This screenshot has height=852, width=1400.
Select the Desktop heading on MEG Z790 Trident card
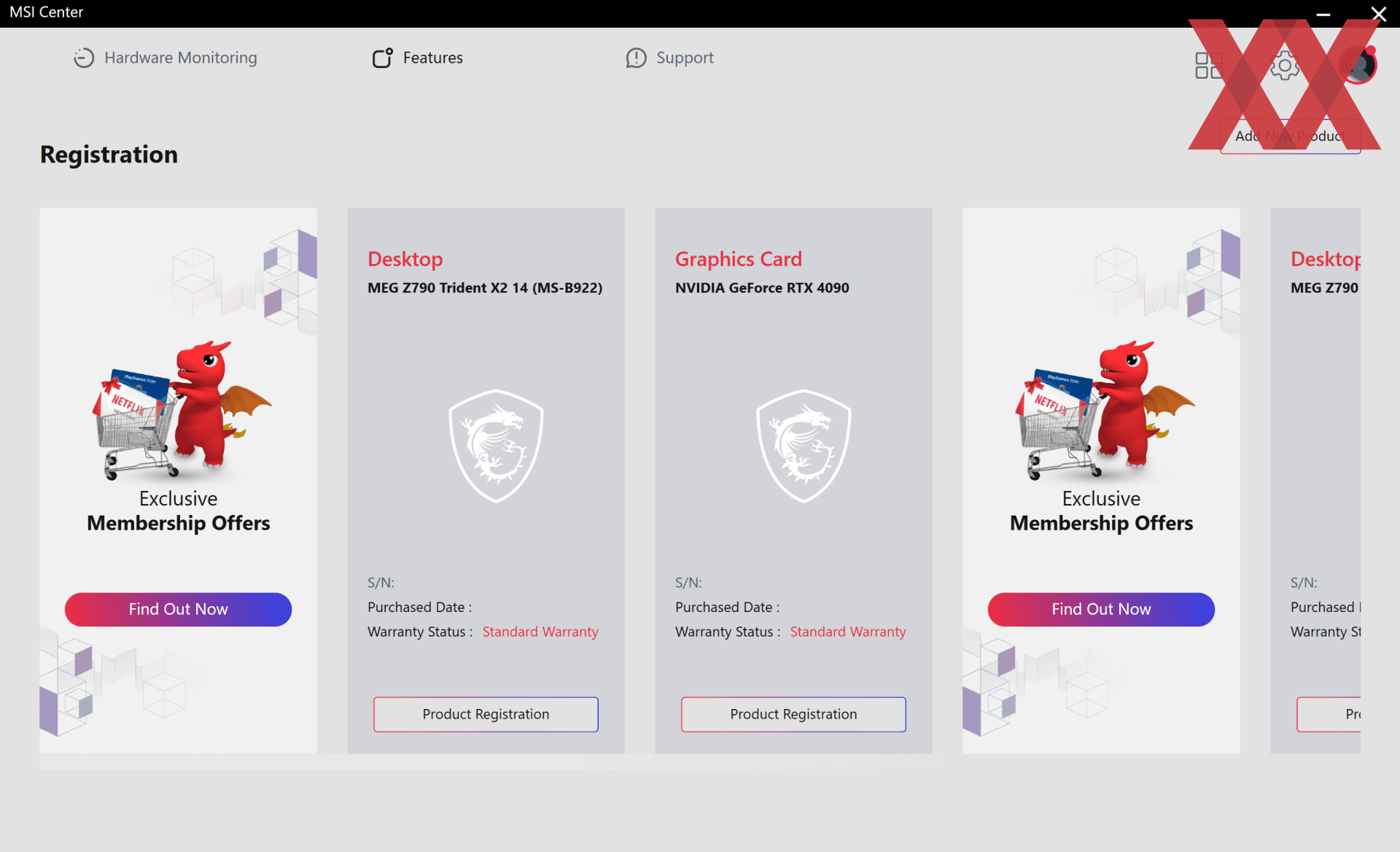(x=405, y=259)
